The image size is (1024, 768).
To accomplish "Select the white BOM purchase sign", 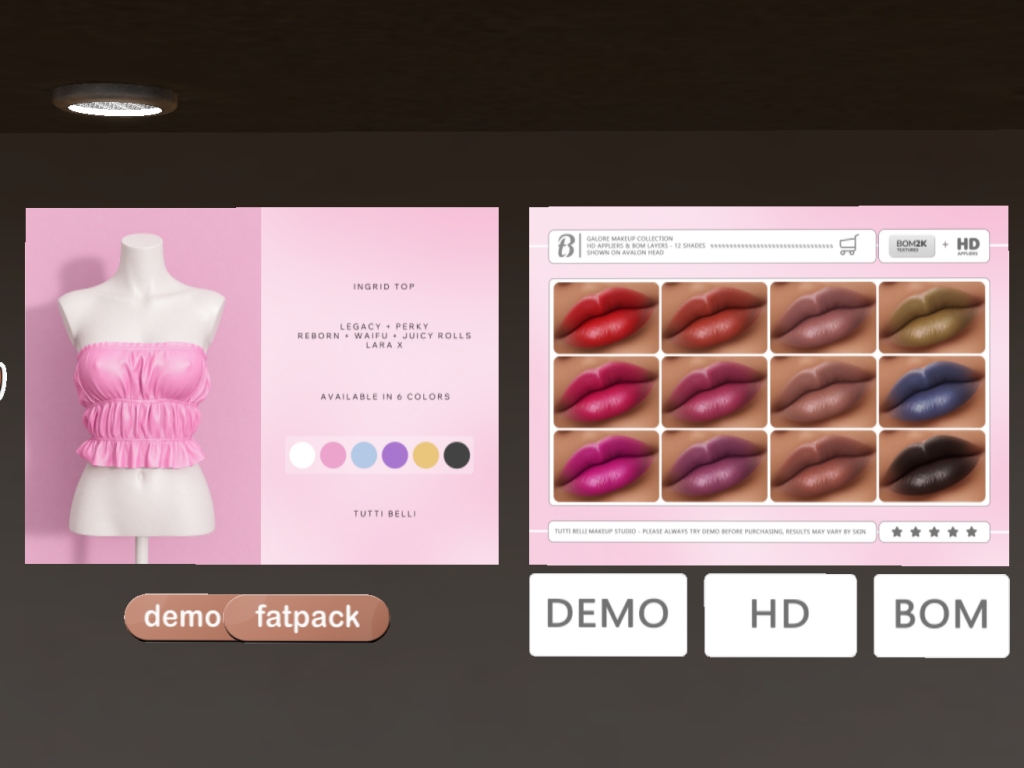I will [x=941, y=615].
